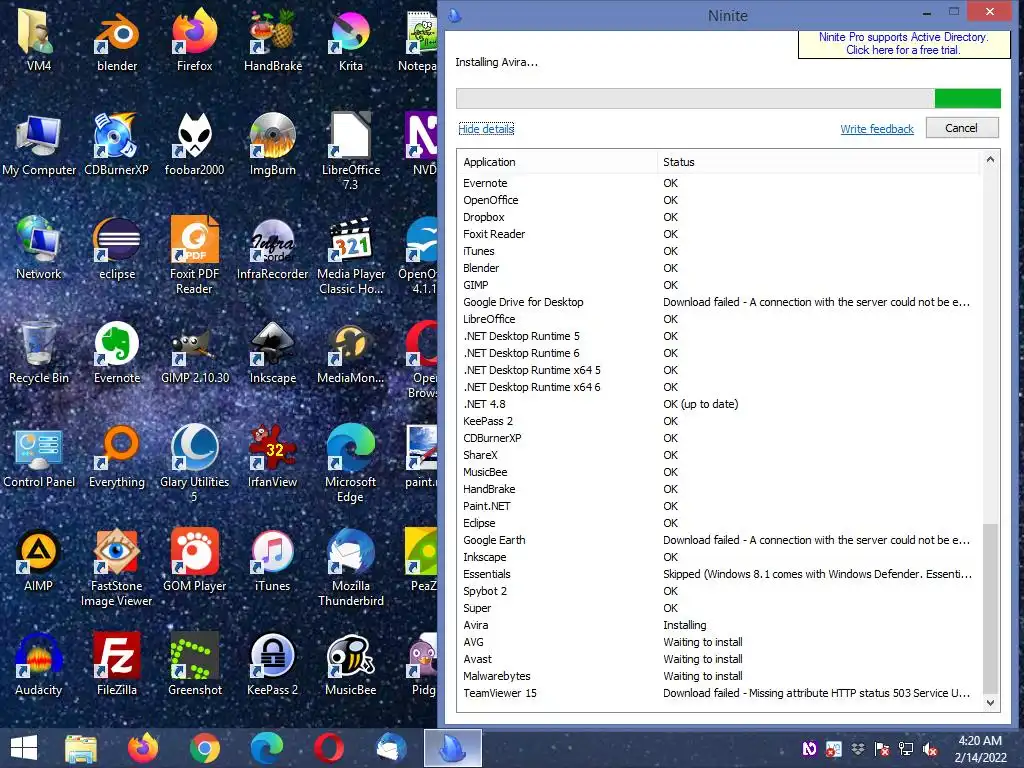This screenshot has height=768, width=1024.
Task: Click the taskbar clock showing 4:20 AM
Action: tap(980, 749)
